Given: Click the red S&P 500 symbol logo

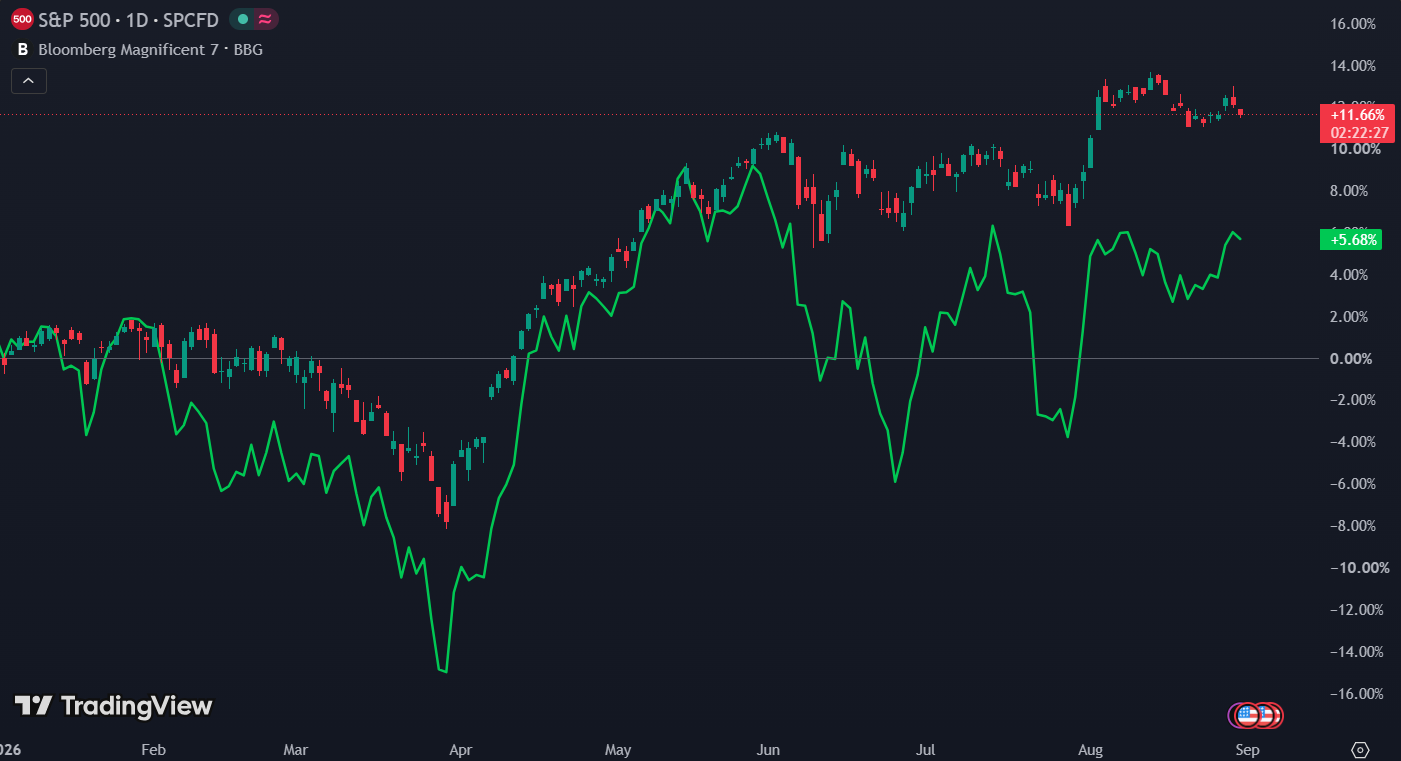Looking at the screenshot, I should [x=22, y=19].
